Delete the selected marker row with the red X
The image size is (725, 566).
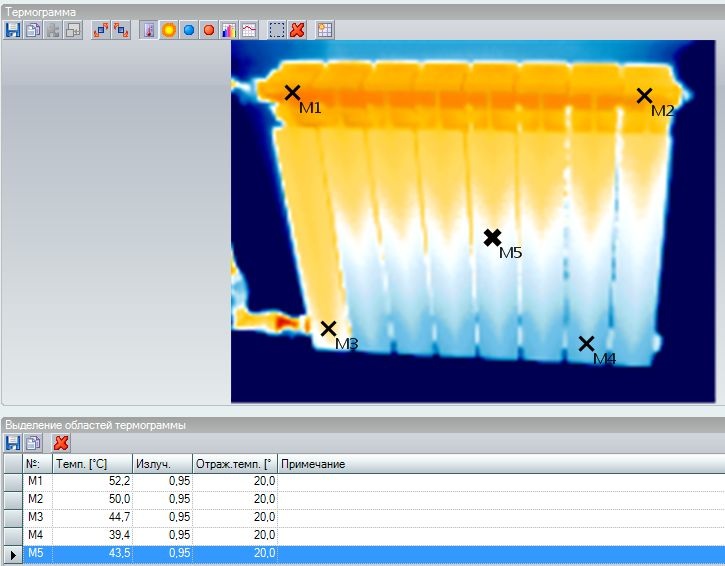click(x=61, y=443)
